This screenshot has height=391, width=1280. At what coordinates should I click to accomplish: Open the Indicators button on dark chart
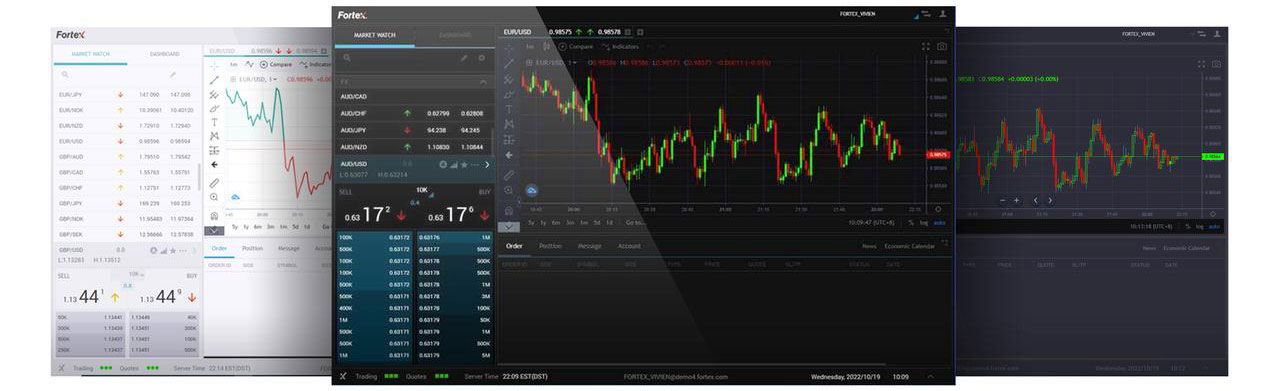click(625, 46)
